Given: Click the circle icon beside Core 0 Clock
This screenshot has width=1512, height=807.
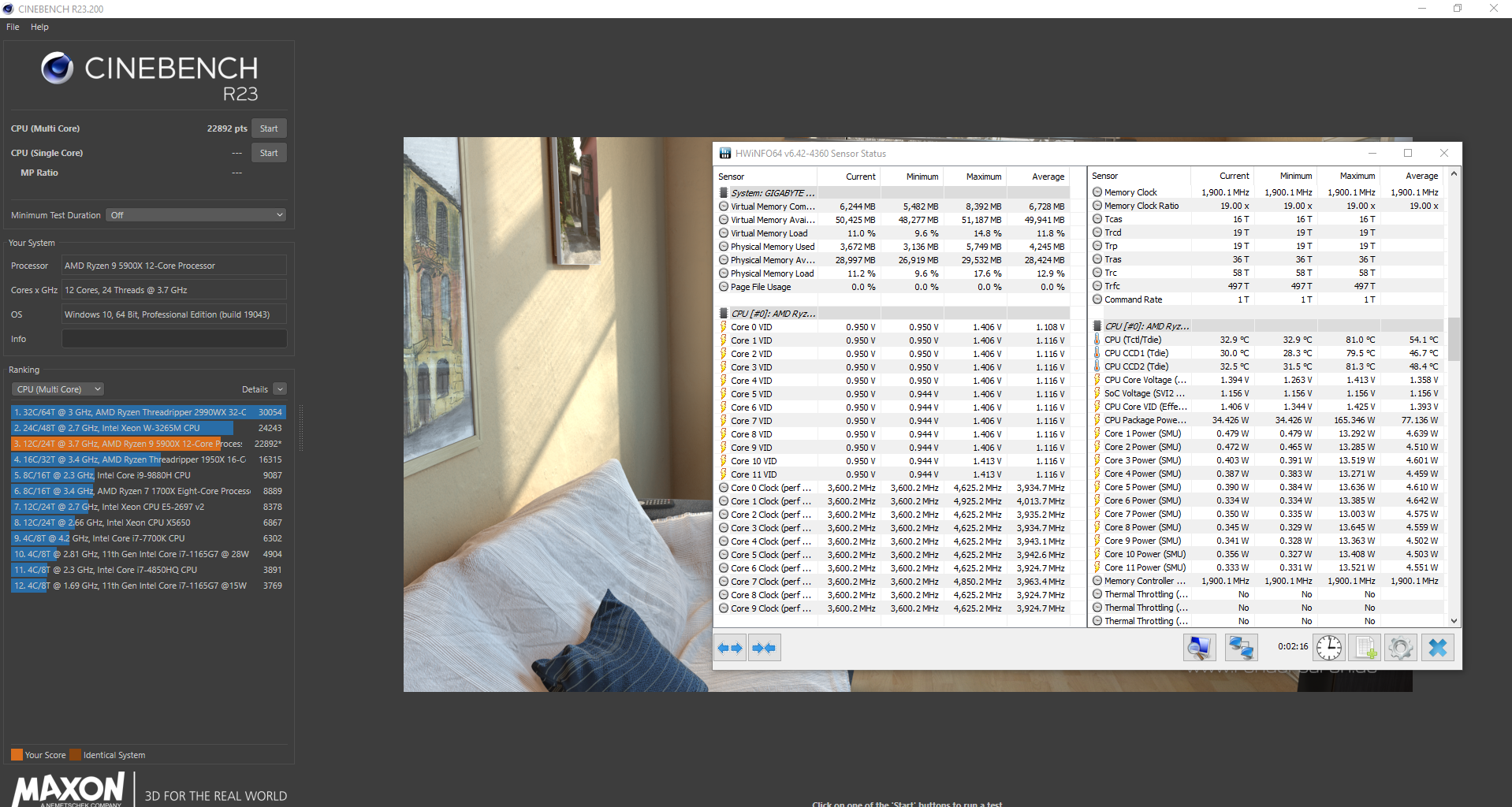Looking at the screenshot, I should 723,488.
